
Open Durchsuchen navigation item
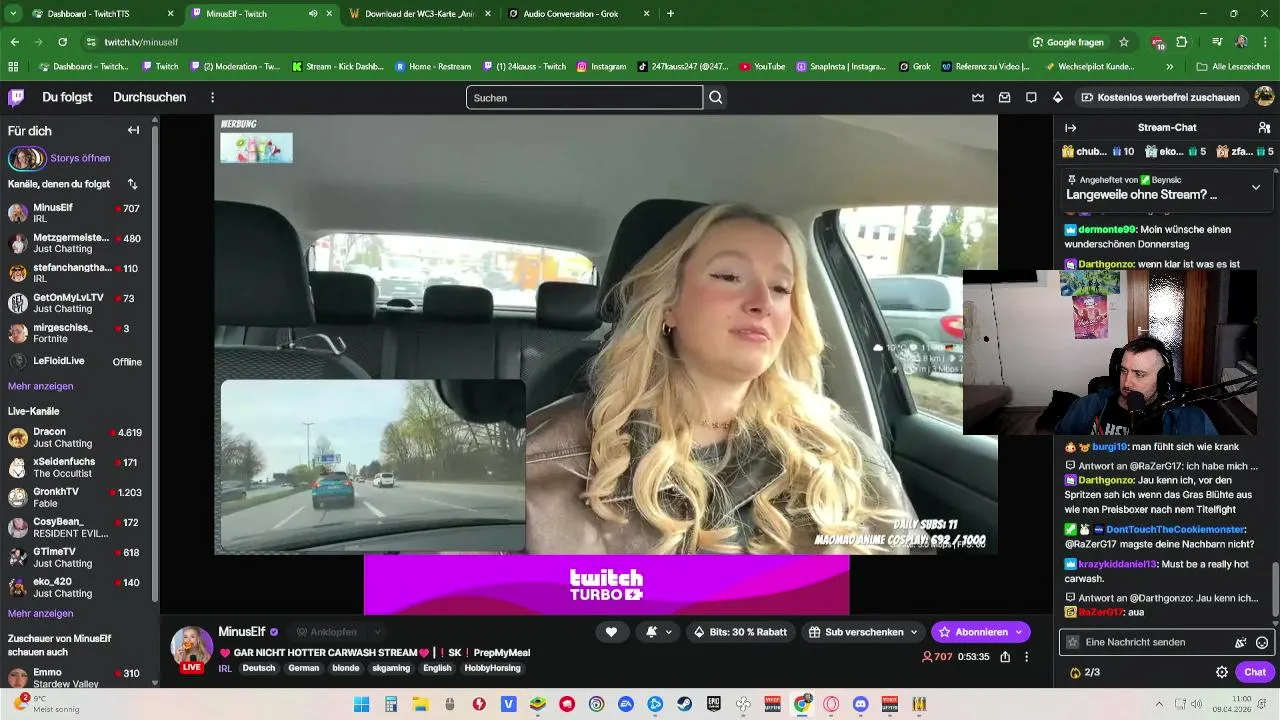tap(149, 97)
